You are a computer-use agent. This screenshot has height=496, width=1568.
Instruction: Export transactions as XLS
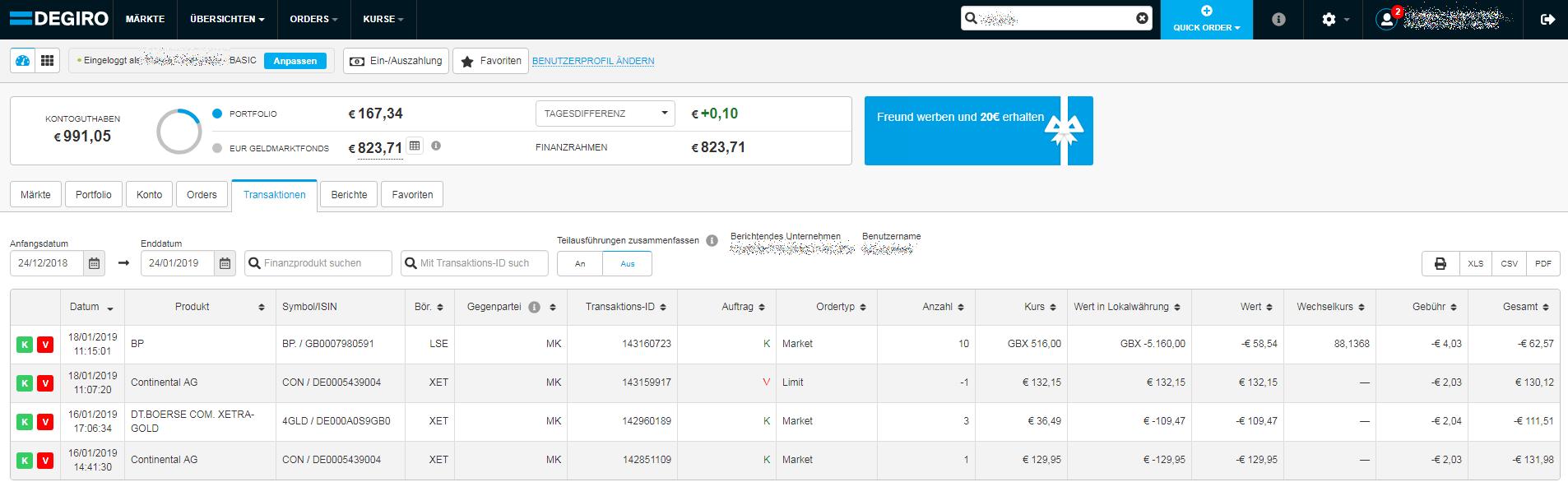[x=1475, y=263]
